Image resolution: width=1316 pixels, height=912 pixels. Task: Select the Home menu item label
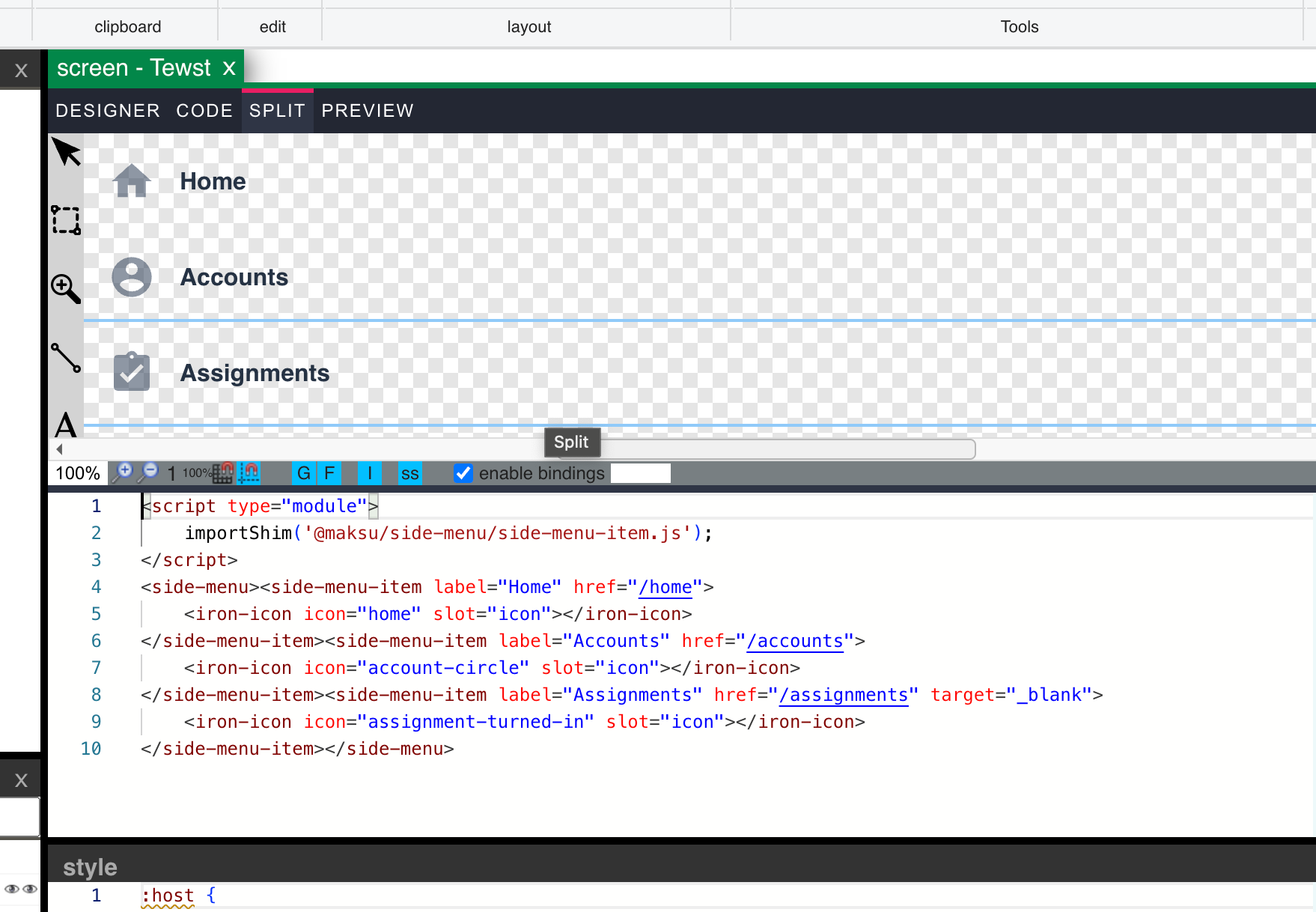click(213, 181)
